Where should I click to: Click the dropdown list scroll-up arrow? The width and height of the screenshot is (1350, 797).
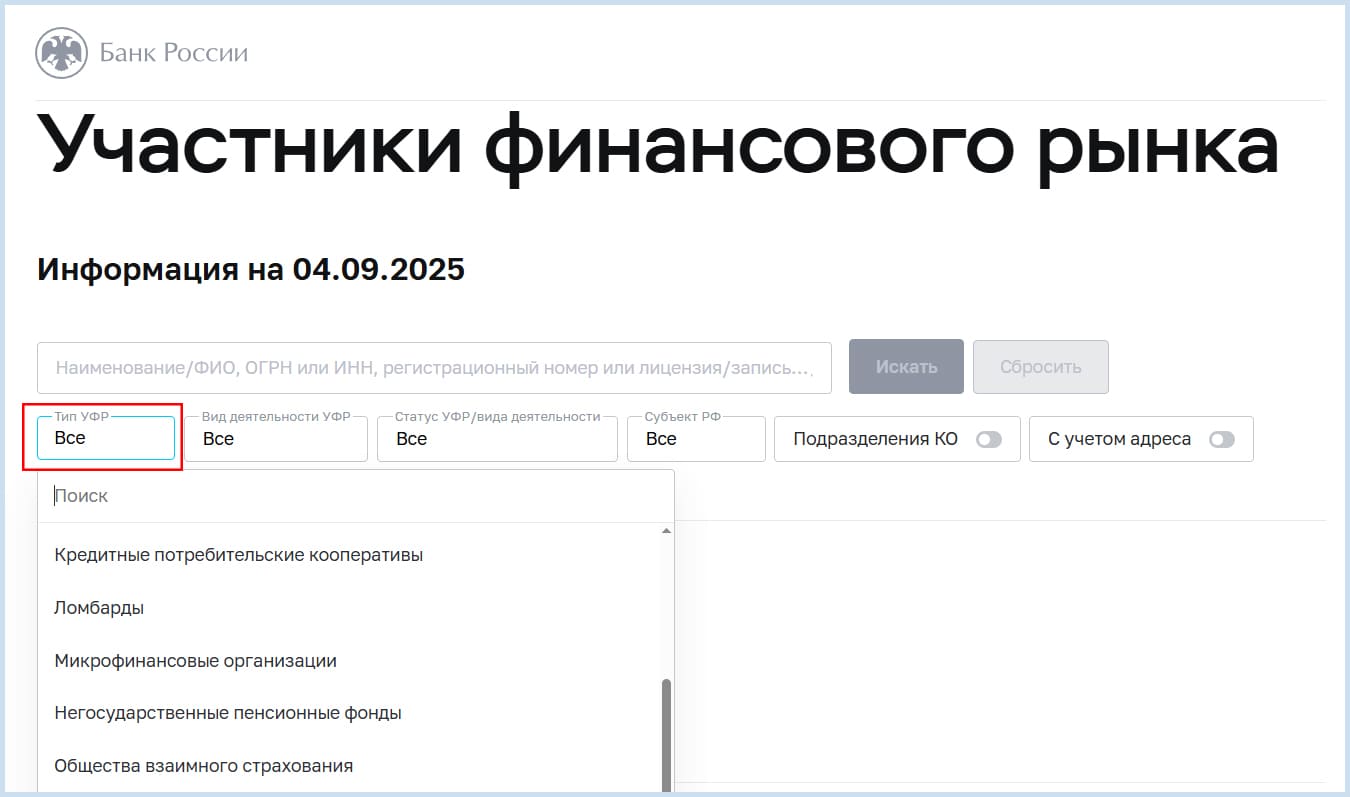667,531
